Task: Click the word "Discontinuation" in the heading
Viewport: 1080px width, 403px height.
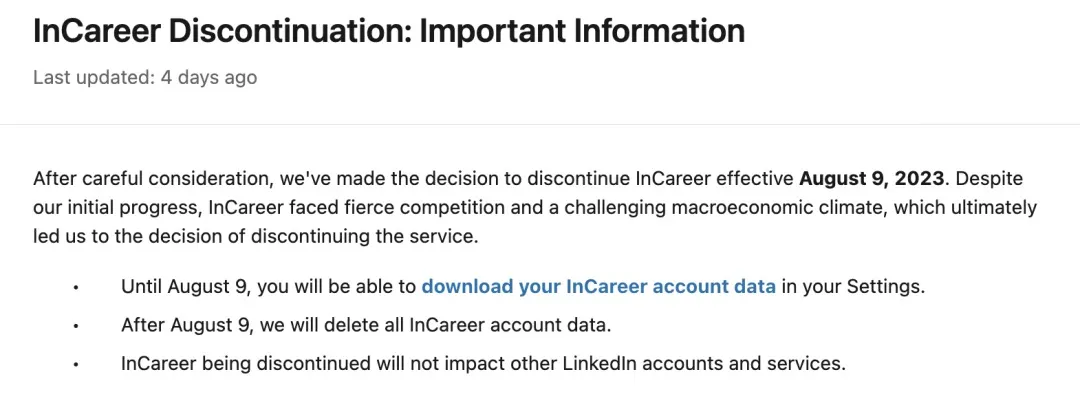Action: click(x=288, y=31)
